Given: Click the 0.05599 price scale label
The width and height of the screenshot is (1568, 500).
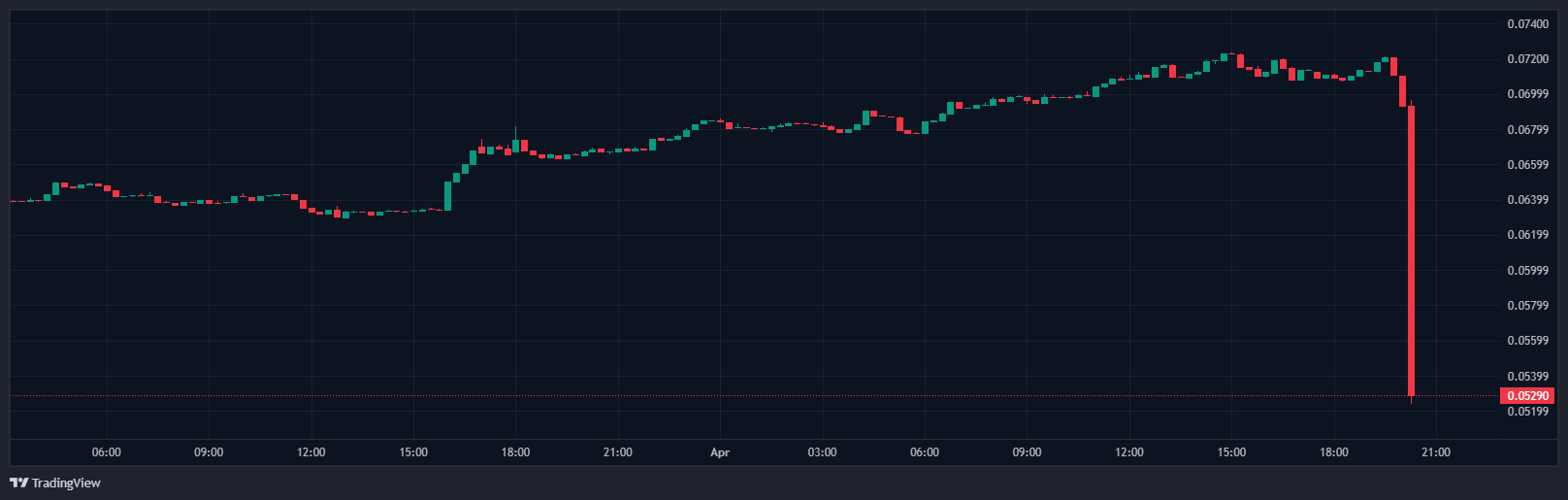Looking at the screenshot, I should point(1527,341).
